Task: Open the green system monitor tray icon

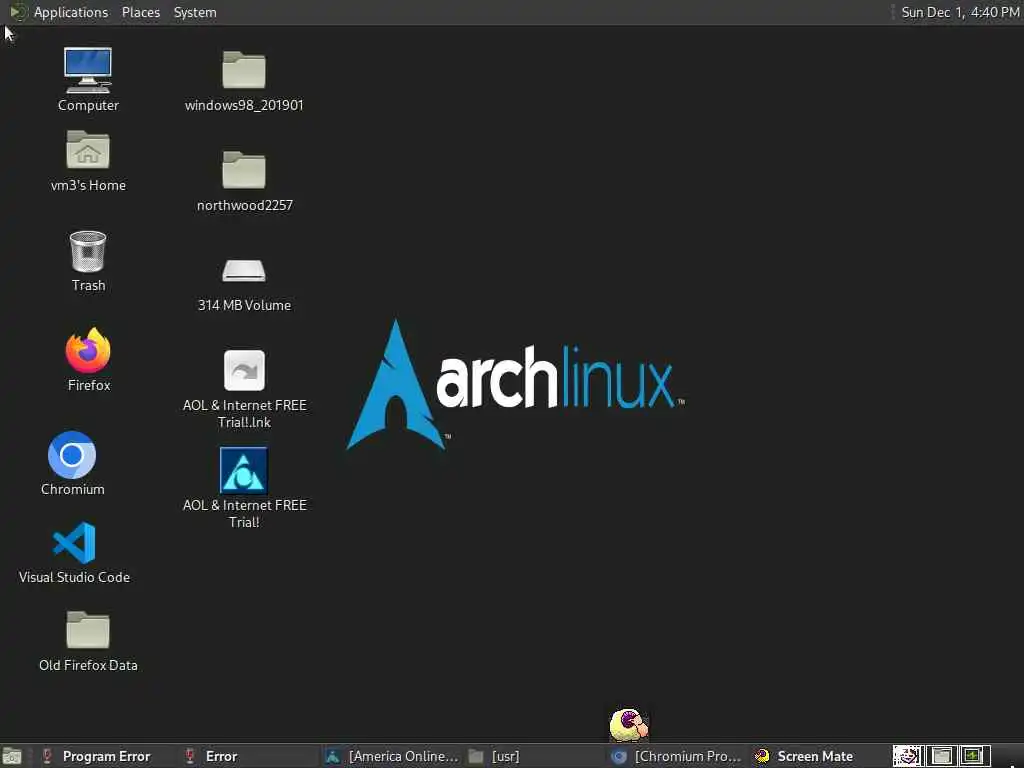Action: tap(972, 756)
